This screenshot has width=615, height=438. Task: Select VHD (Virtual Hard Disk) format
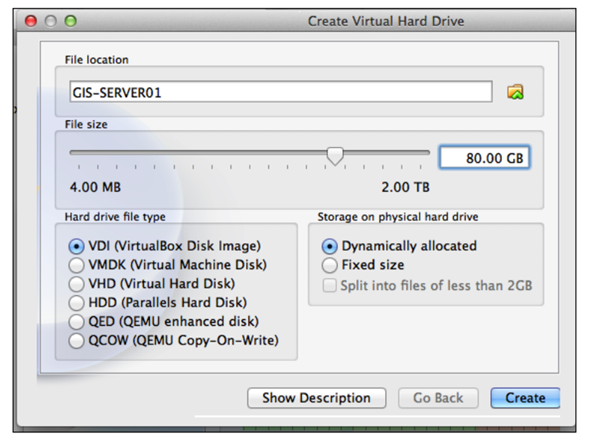(x=75, y=284)
